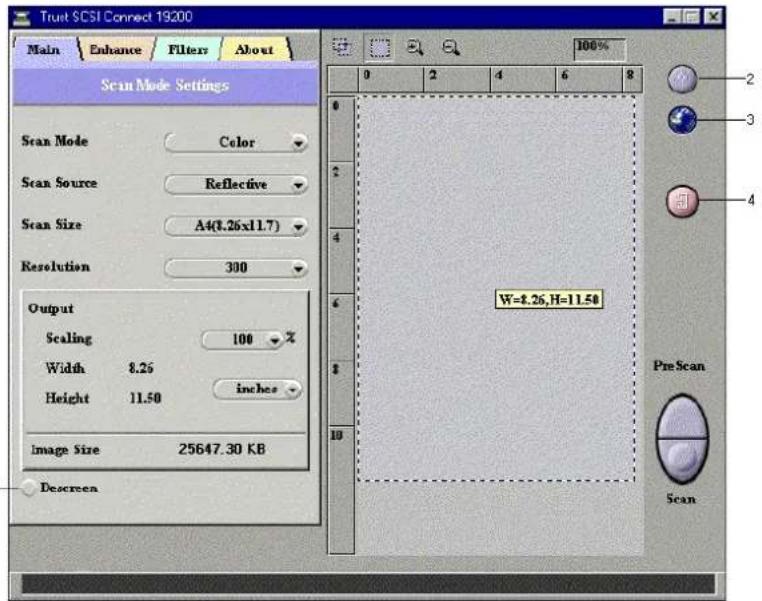The width and height of the screenshot is (762, 601).
Task: Click the Scan Mode Settings header
Action: point(165,86)
